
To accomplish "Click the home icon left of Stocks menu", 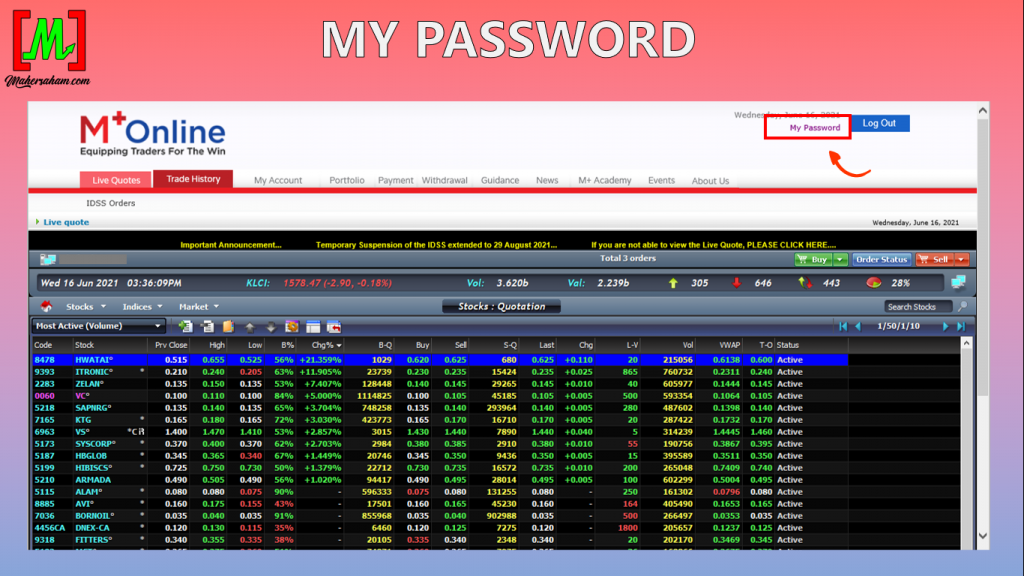I will (x=47, y=306).
